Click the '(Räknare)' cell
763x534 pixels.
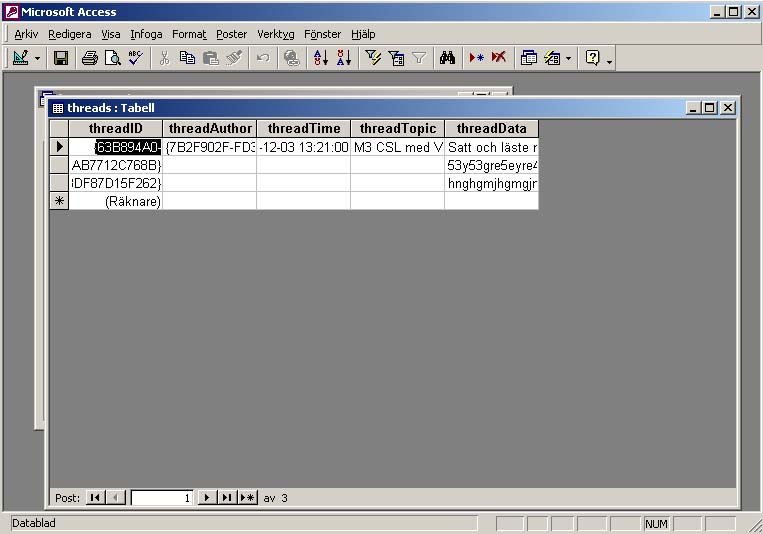[x=115, y=201]
